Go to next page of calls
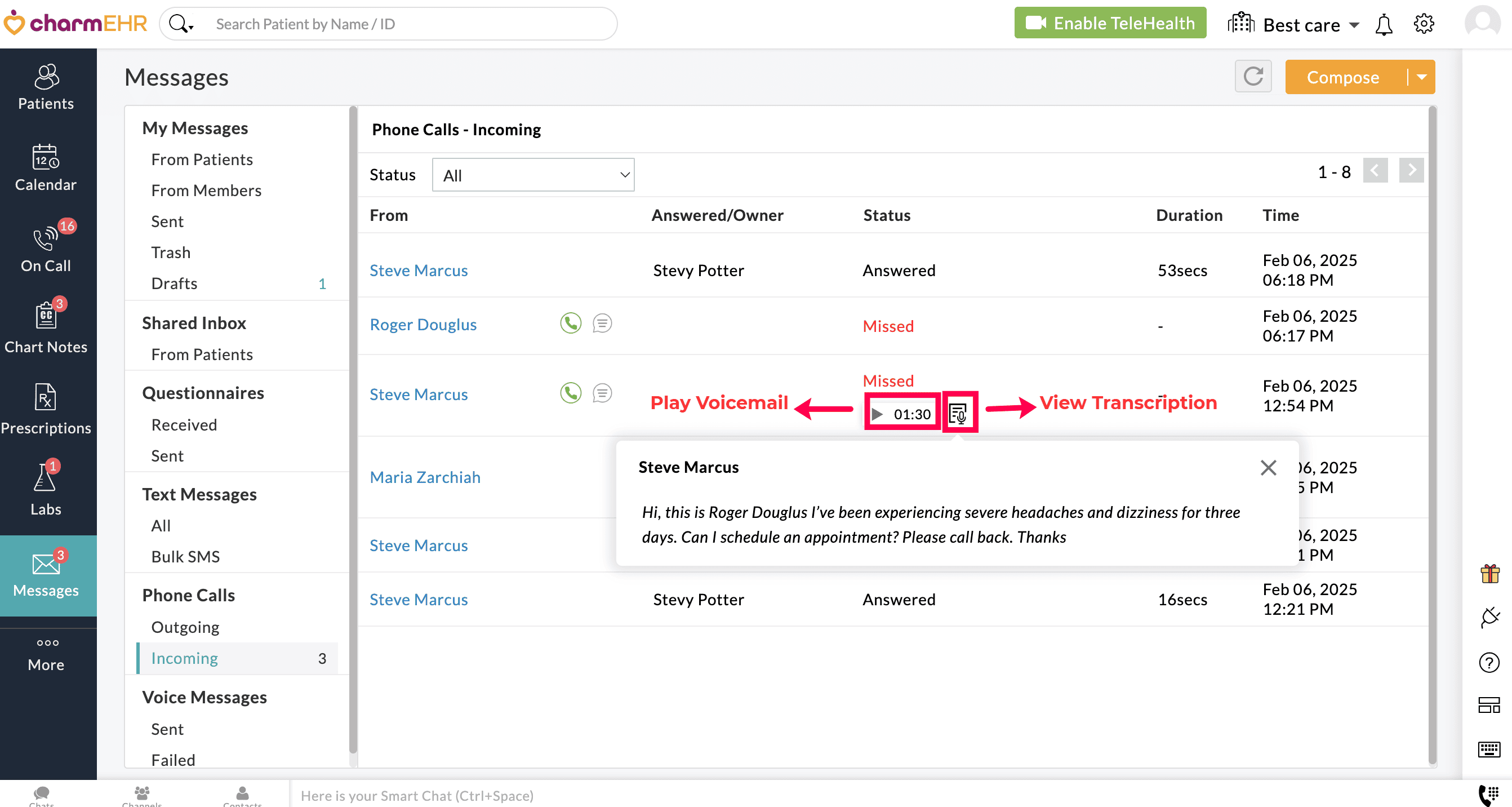 click(x=1411, y=171)
